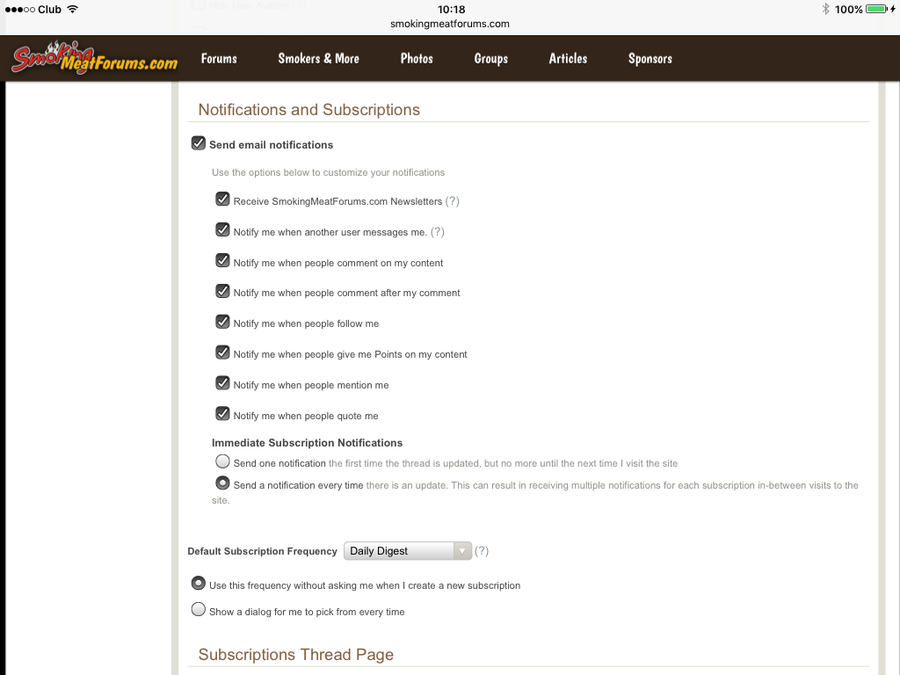900x675 pixels.
Task: Click the SmokingMeatForums.com logo
Action: point(95,59)
